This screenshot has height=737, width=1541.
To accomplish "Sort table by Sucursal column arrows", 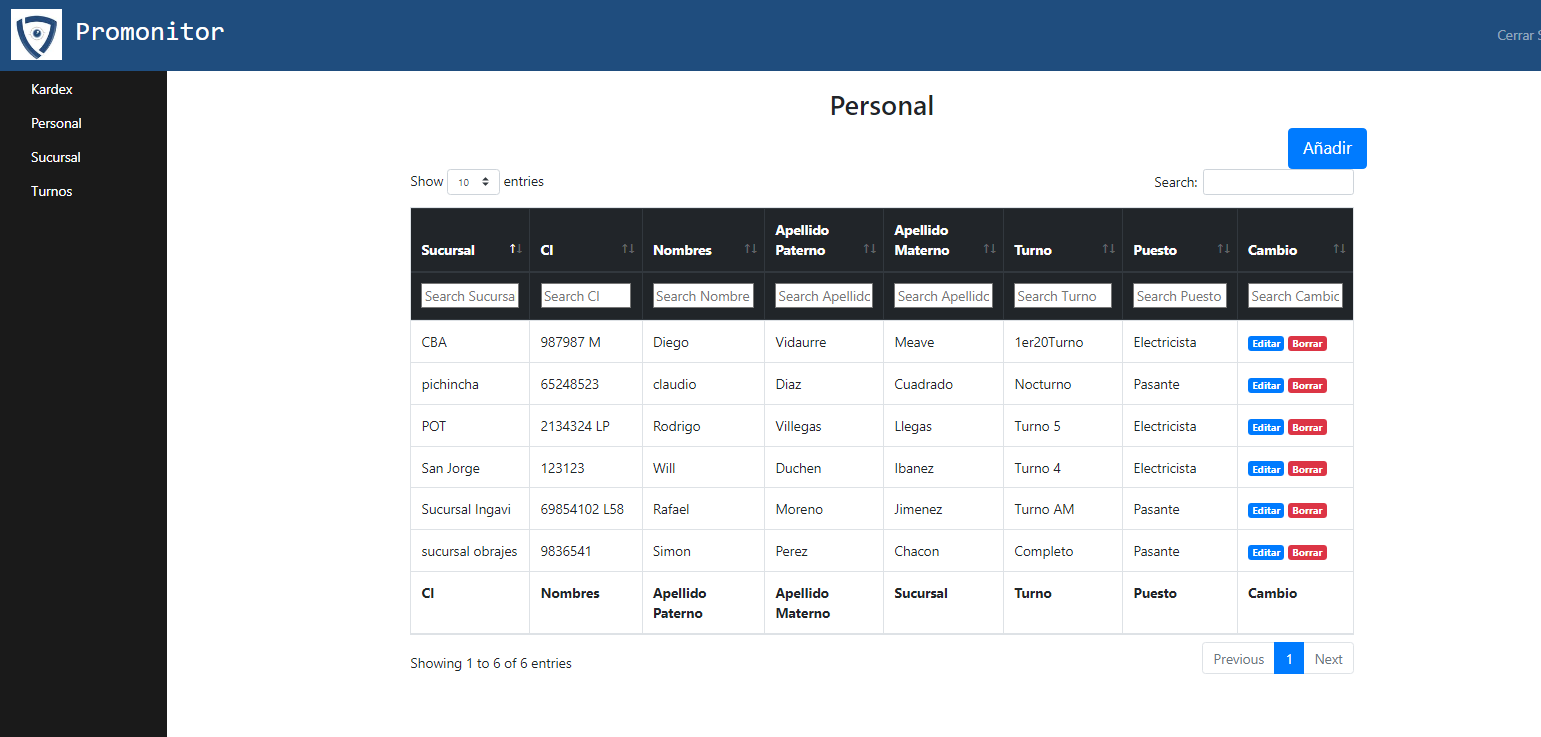I will point(516,248).
